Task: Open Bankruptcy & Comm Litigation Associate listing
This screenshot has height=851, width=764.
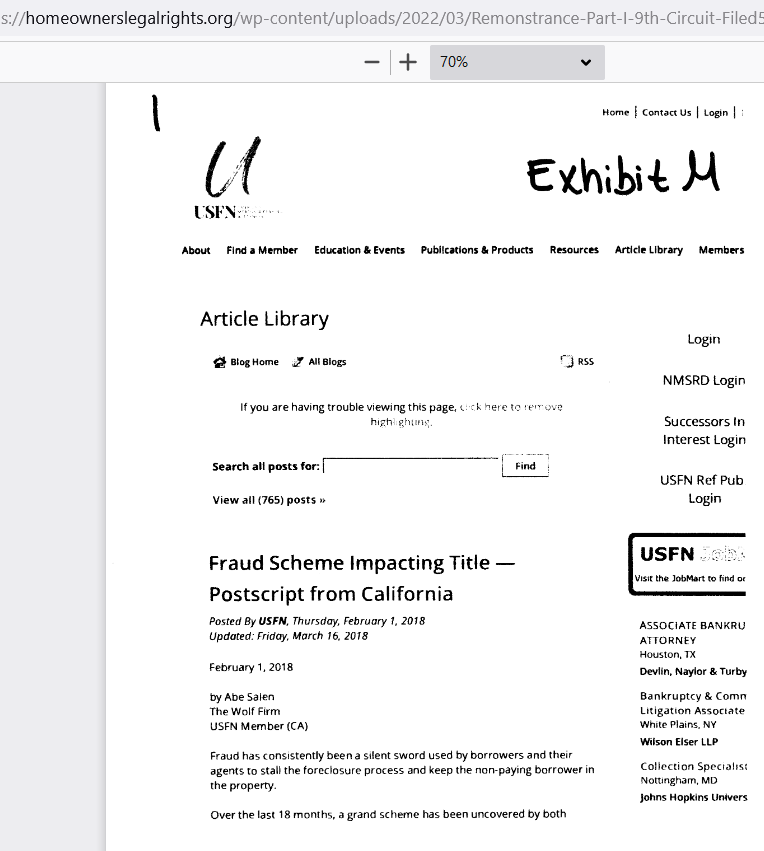Action: click(693, 703)
